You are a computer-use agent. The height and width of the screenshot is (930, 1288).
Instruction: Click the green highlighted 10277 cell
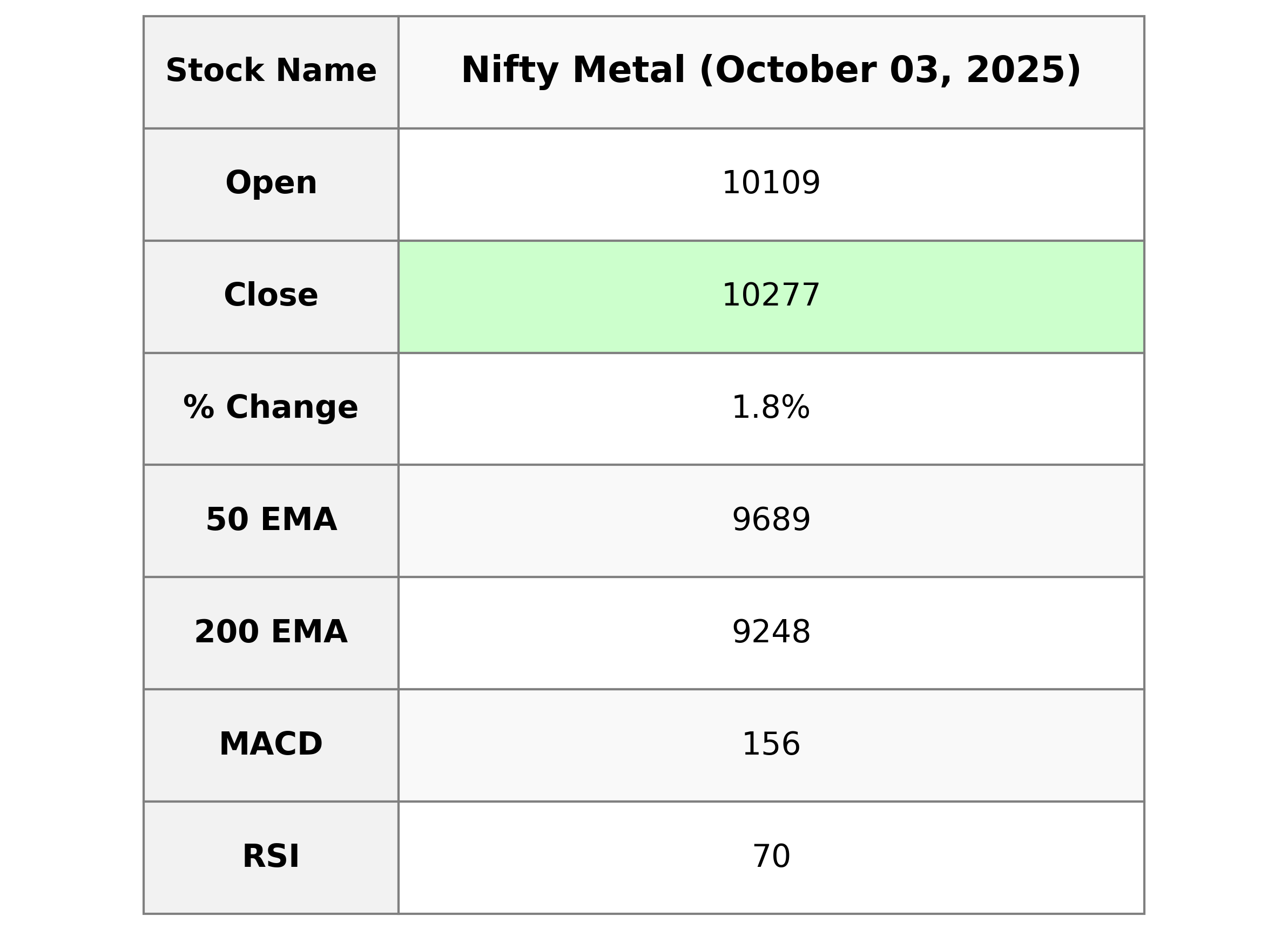click(771, 295)
